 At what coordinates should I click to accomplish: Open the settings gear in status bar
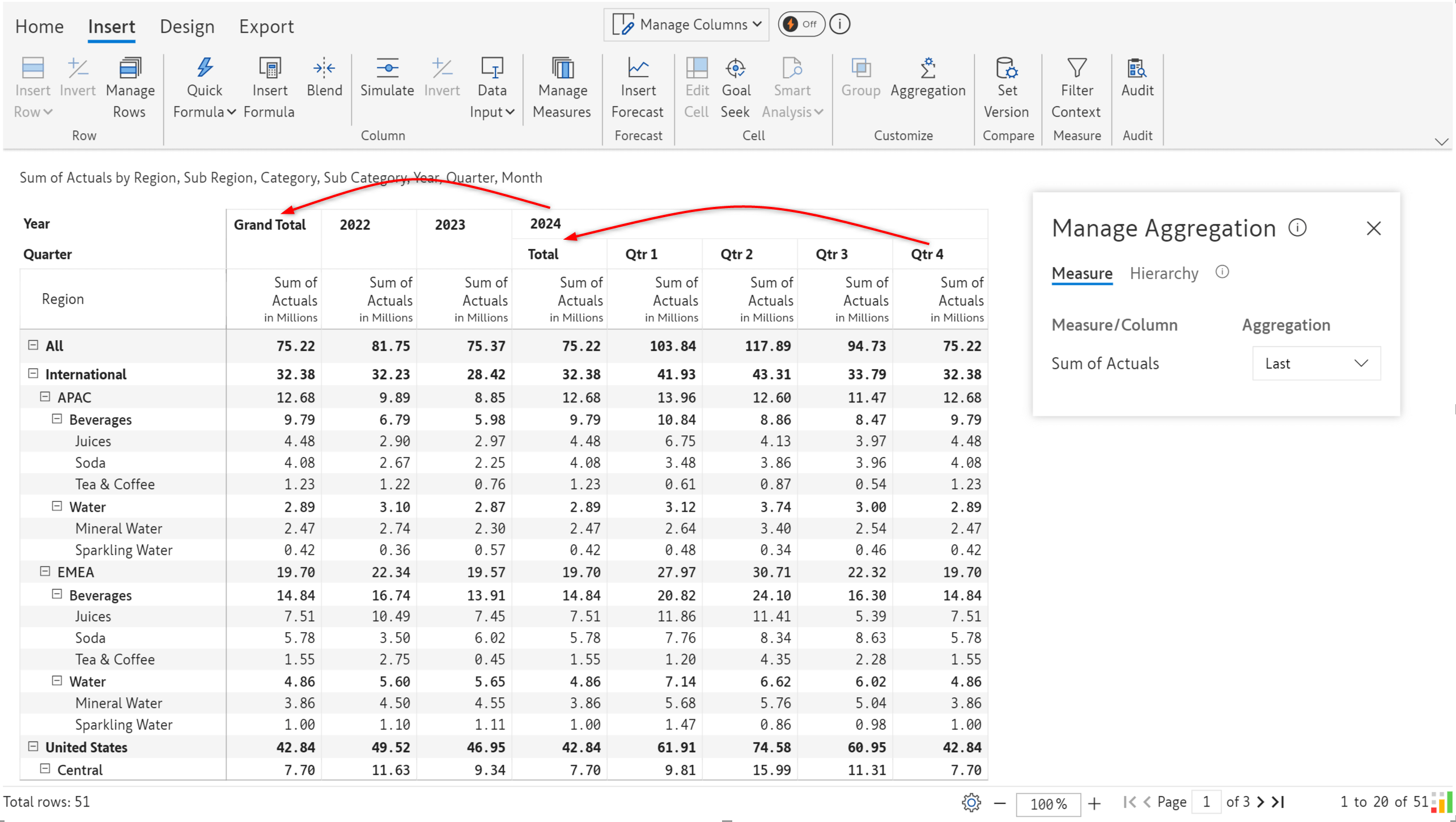pos(971,802)
